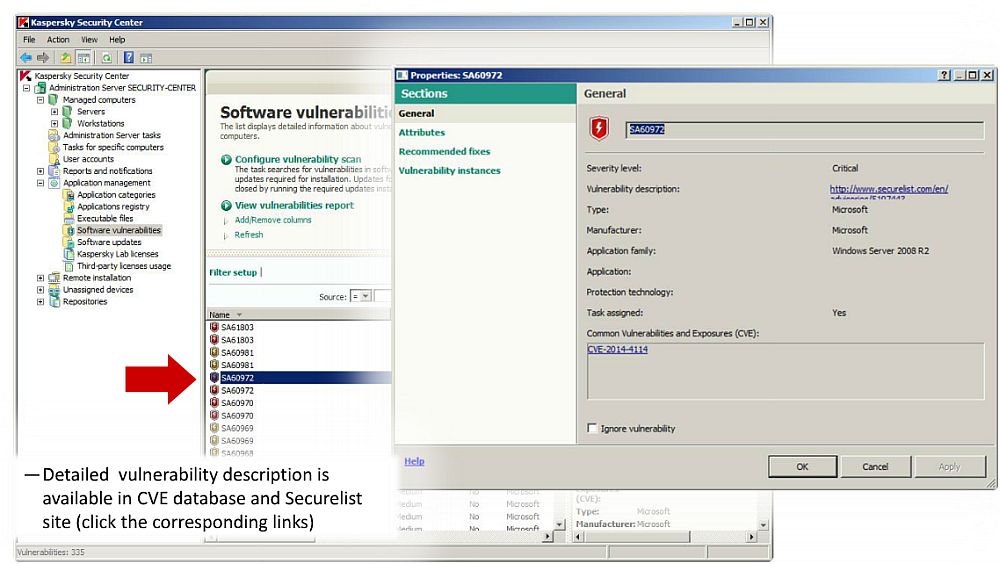Click the Reports and notifications icon

(x=54, y=171)
